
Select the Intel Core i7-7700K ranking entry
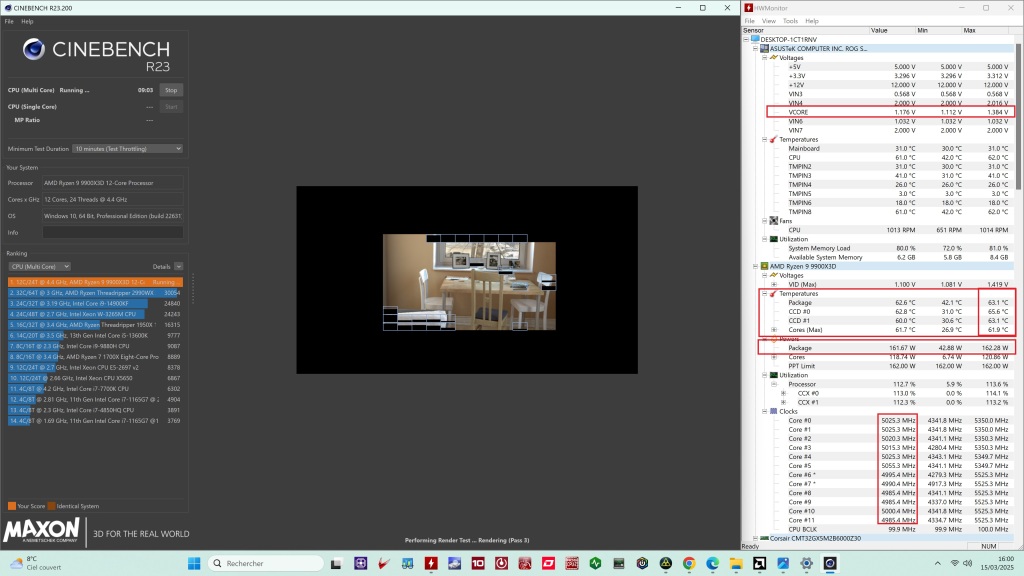pos(95,389)
